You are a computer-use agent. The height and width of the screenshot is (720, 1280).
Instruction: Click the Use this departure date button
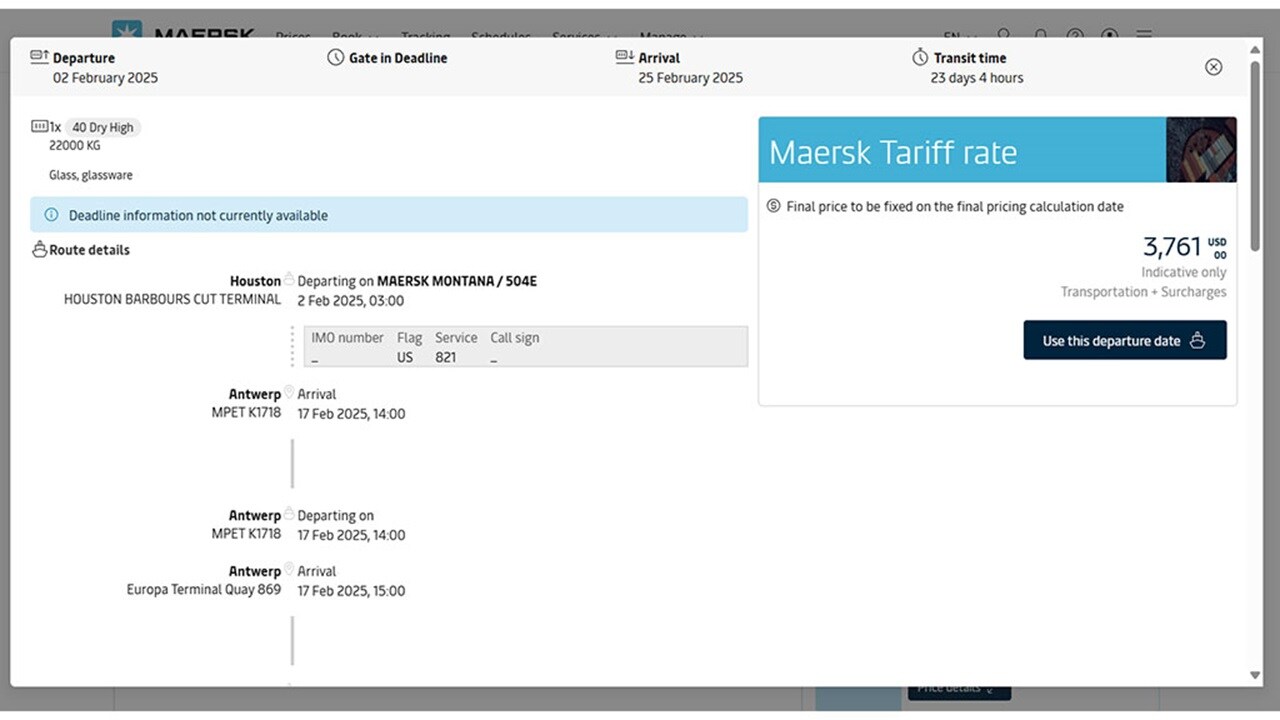[1124, 340]
